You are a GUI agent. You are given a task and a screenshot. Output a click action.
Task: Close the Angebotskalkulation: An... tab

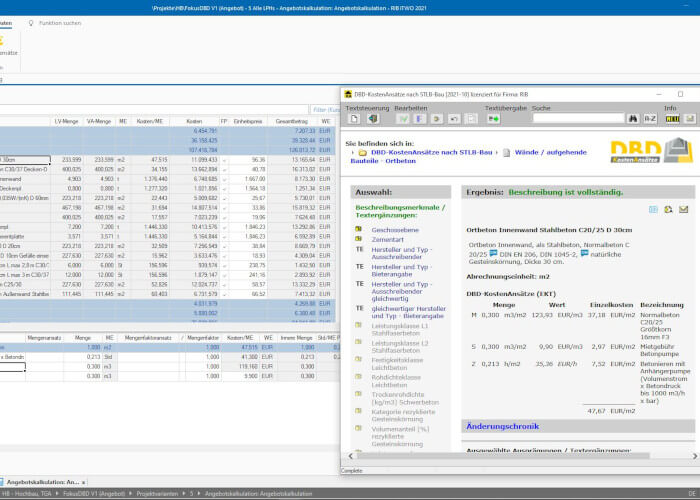pos(83,483)
